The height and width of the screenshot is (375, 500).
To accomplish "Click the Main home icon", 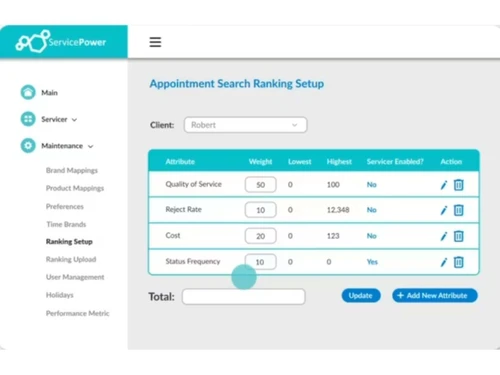I will tap(28, 92).
